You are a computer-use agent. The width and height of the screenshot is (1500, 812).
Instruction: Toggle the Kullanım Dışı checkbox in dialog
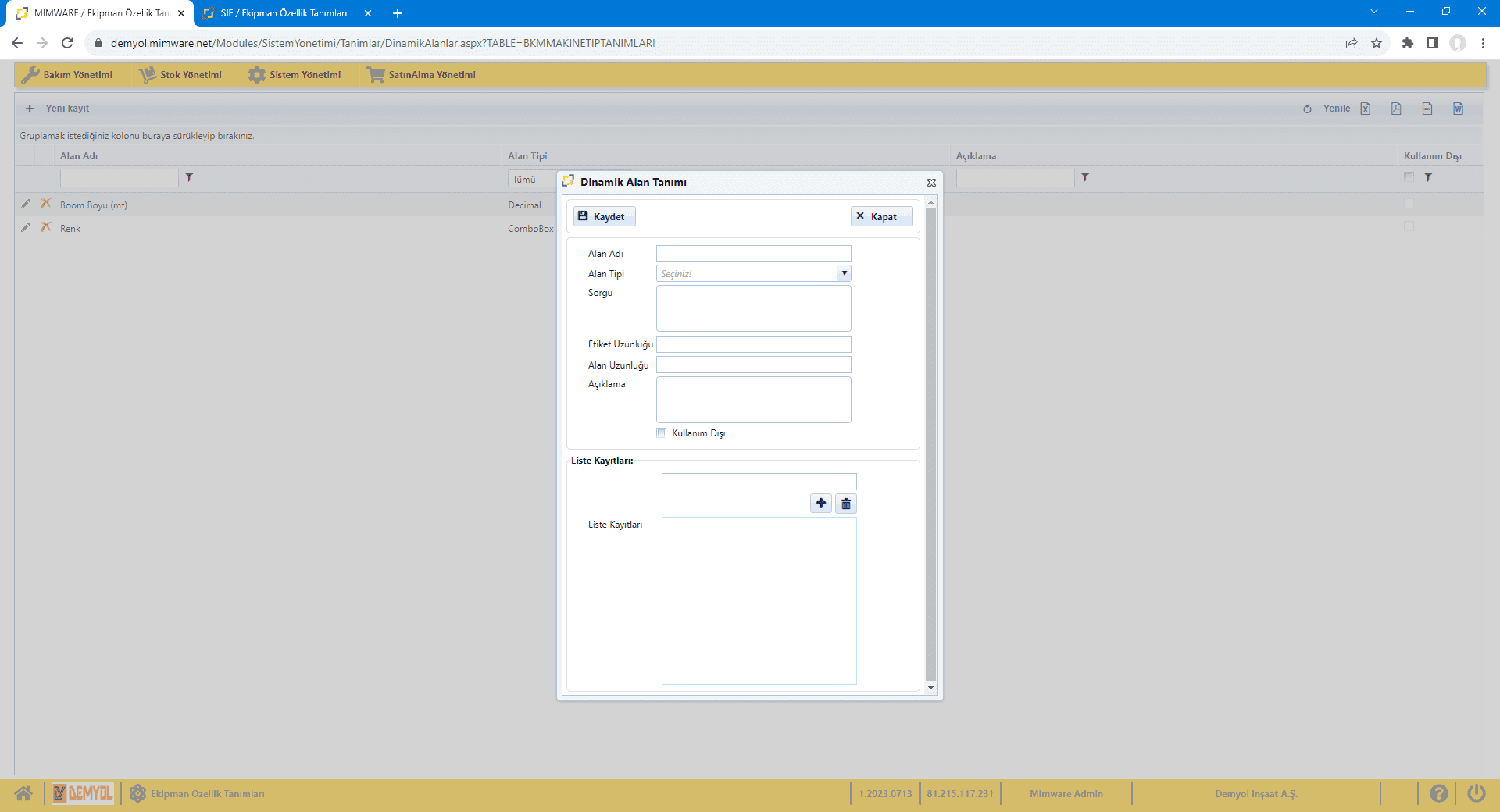click(662, 433)
